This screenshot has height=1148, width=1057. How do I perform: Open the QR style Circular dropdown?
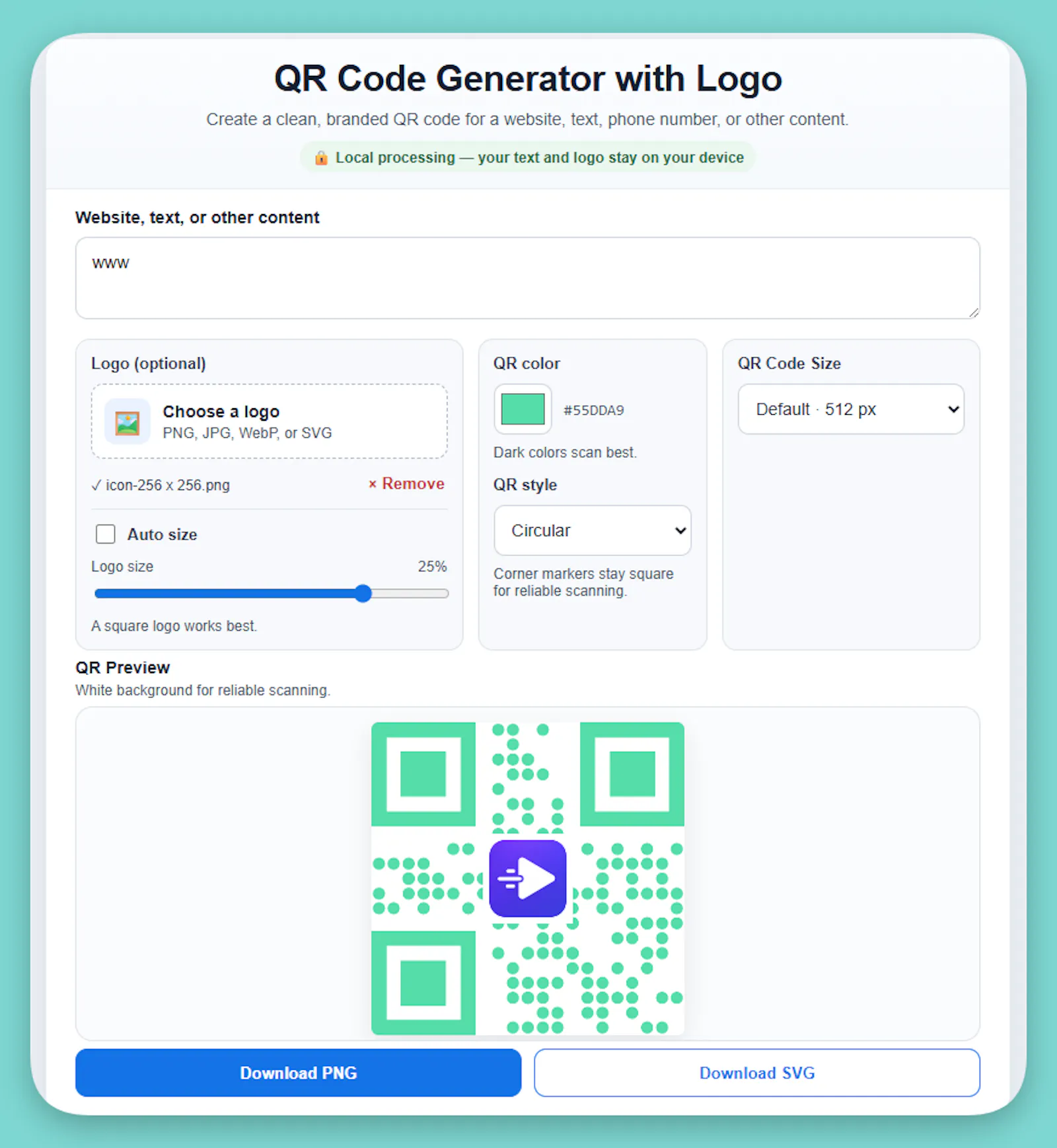coord(593,530)
